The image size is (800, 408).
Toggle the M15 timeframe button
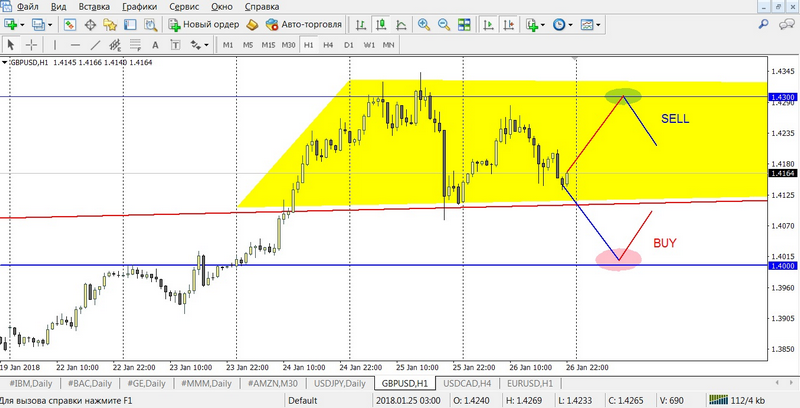[268, 45]
